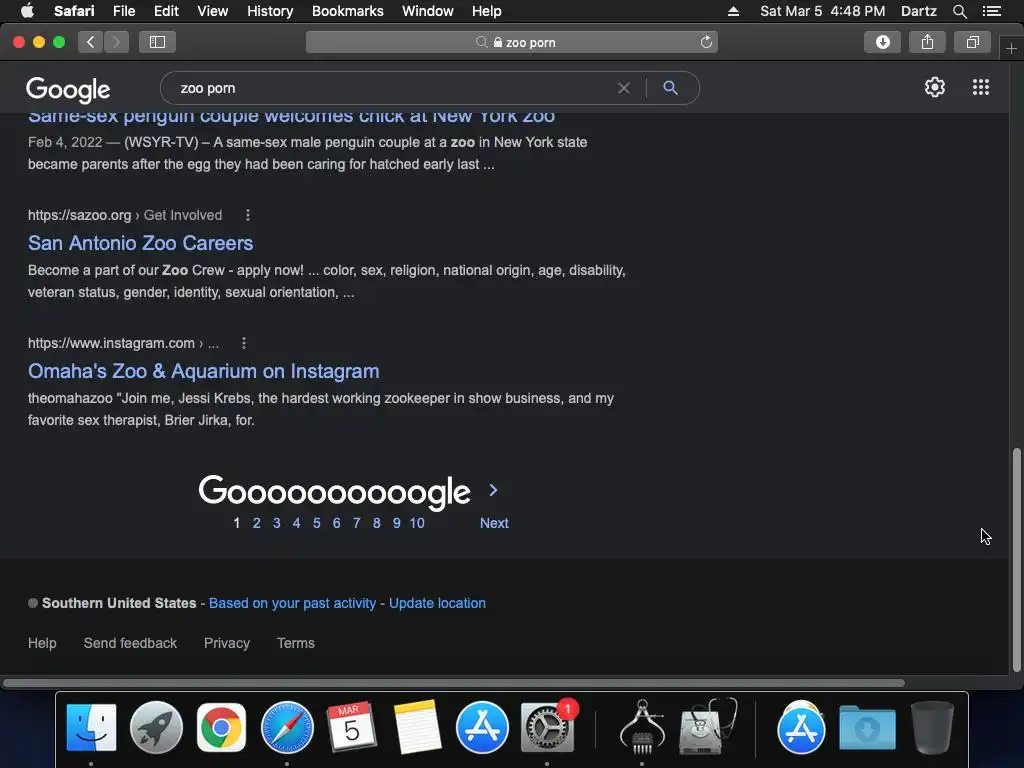The height and width of the screenshot is (768, 1024).
Task: Go back with Safari's back arrow
Action: (91, 42)
